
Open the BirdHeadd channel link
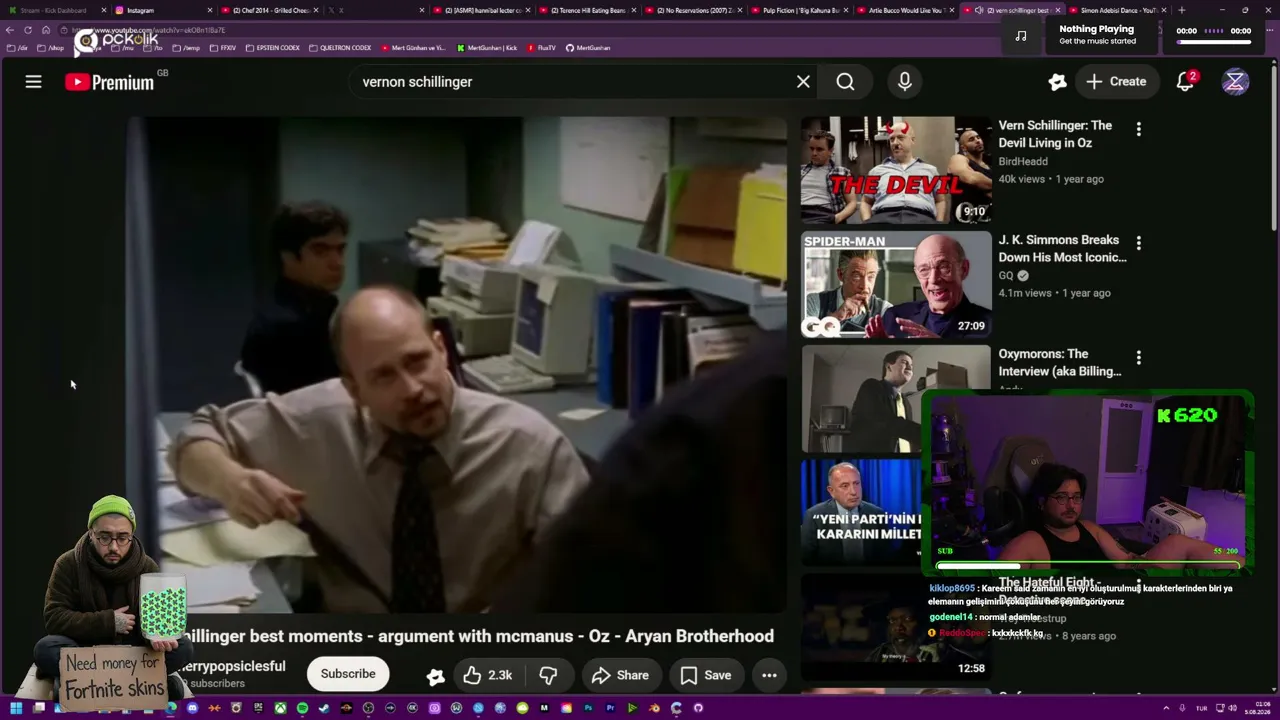point(1023,161)
